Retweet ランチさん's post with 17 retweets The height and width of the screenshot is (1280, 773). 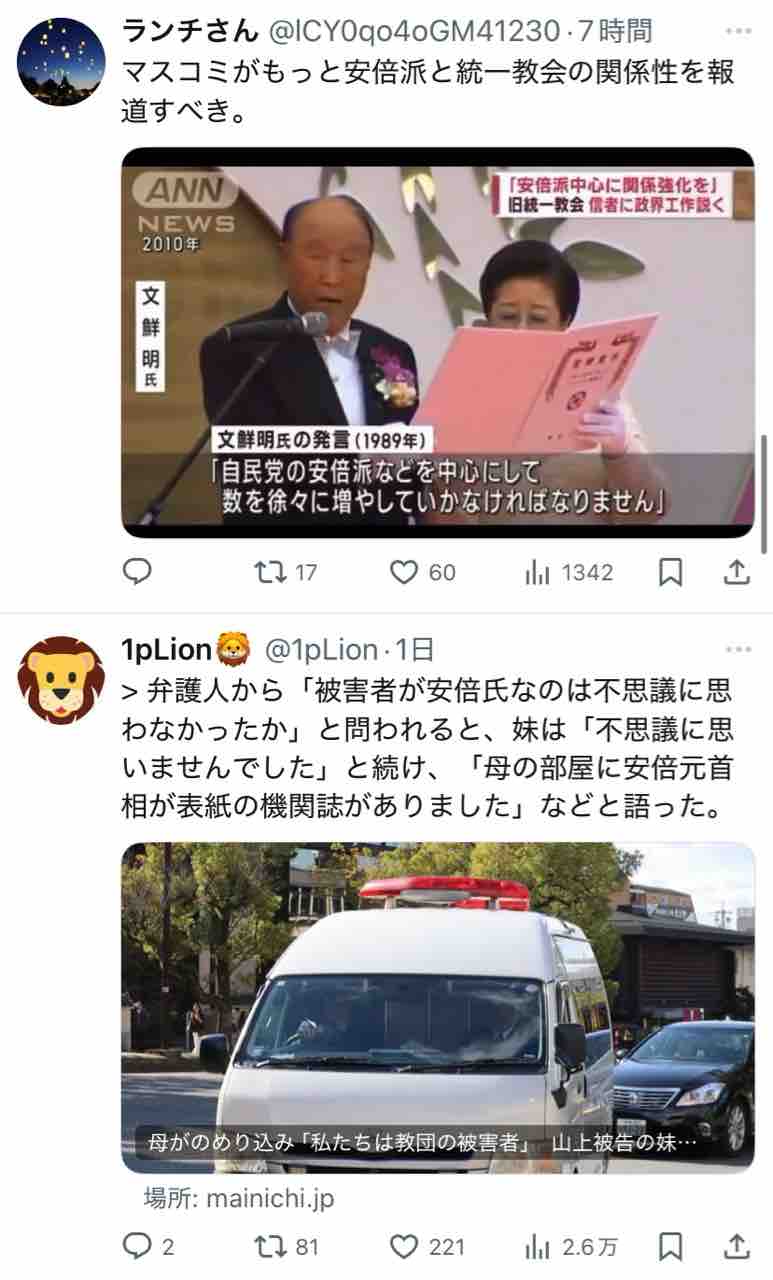pos(285,572)
